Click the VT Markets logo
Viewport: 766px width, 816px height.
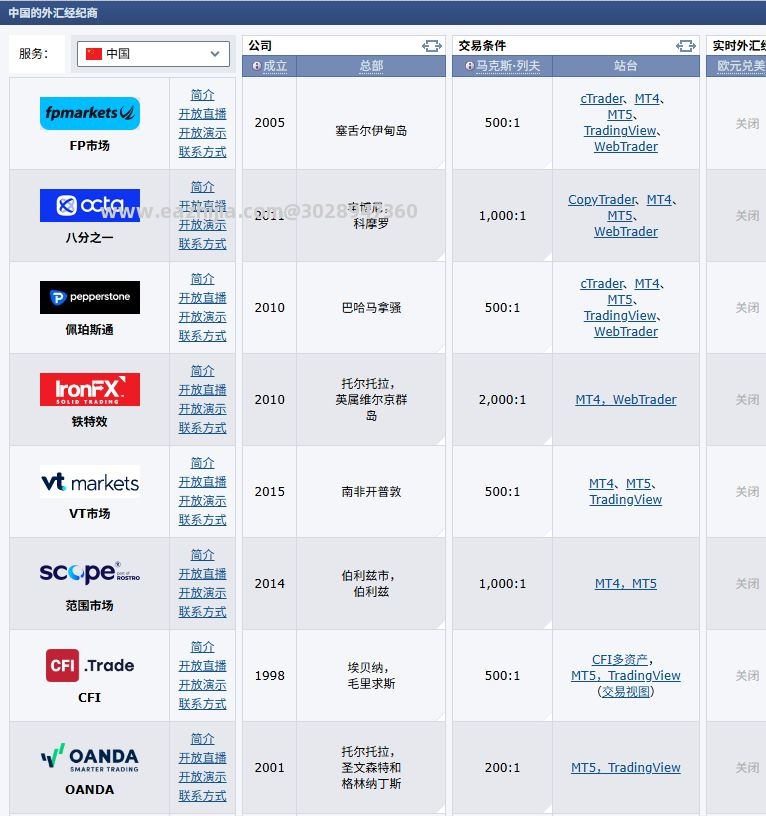[x=90, y=481]
